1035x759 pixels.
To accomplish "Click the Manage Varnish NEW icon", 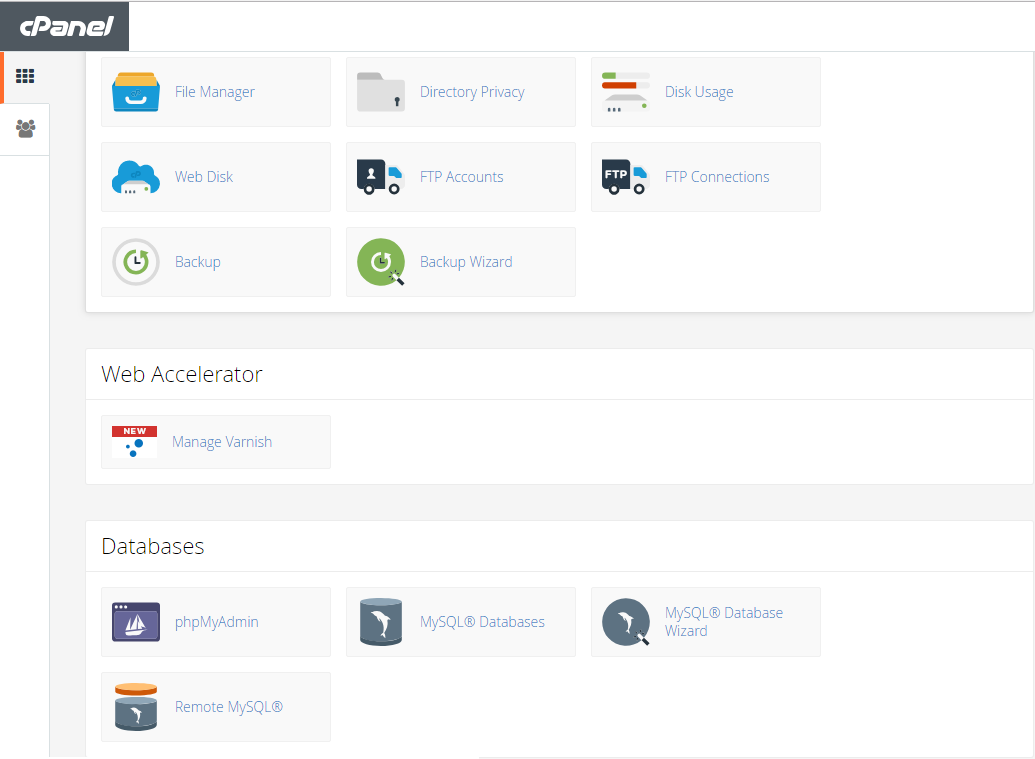I will click(x=135, y=441).
